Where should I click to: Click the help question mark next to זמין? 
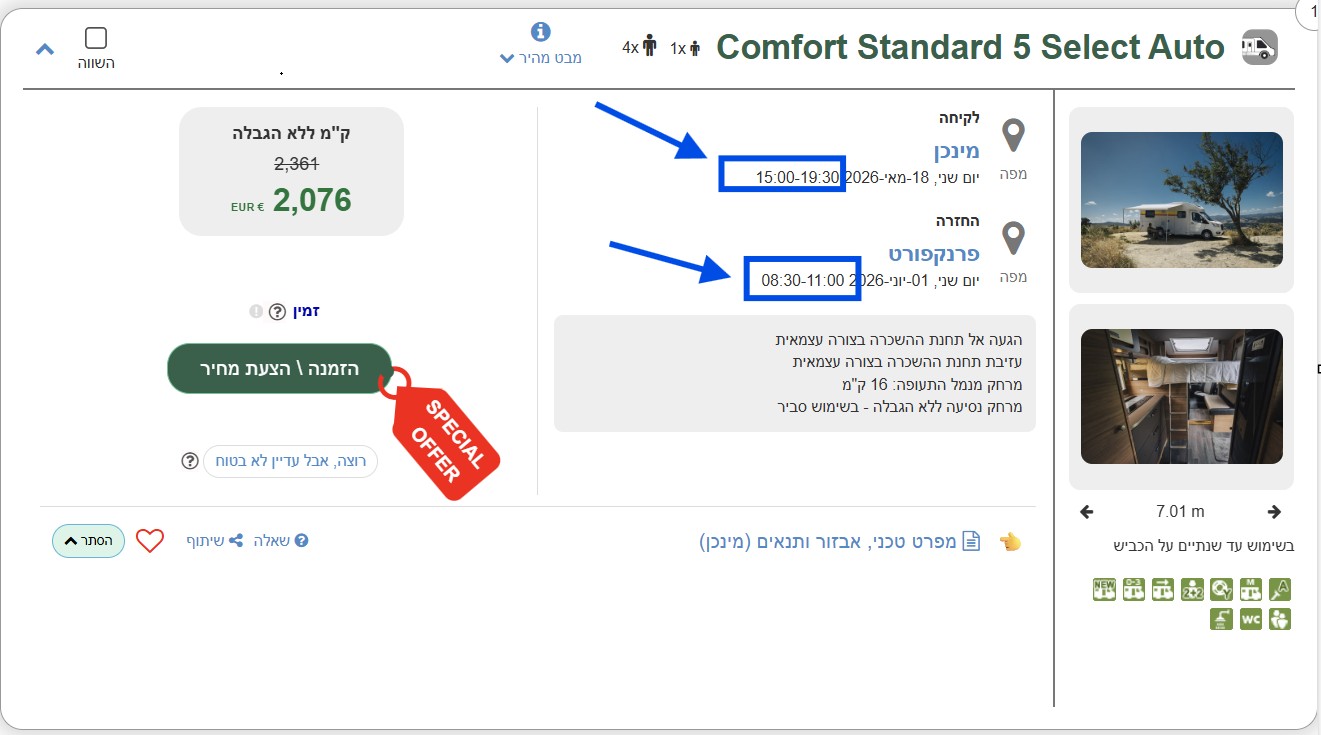coord(277,312)
